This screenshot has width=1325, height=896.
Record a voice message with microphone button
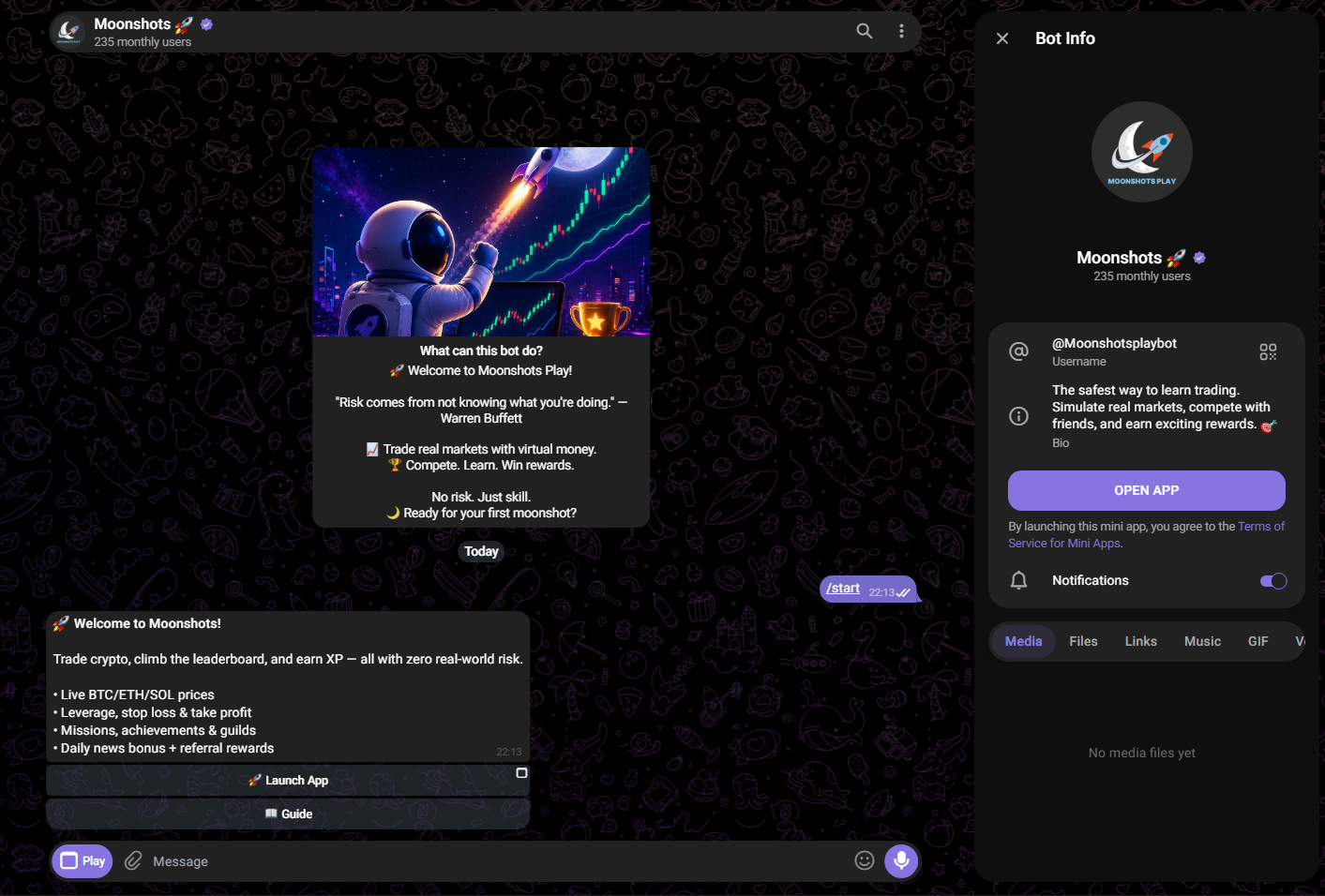(901, 860)
